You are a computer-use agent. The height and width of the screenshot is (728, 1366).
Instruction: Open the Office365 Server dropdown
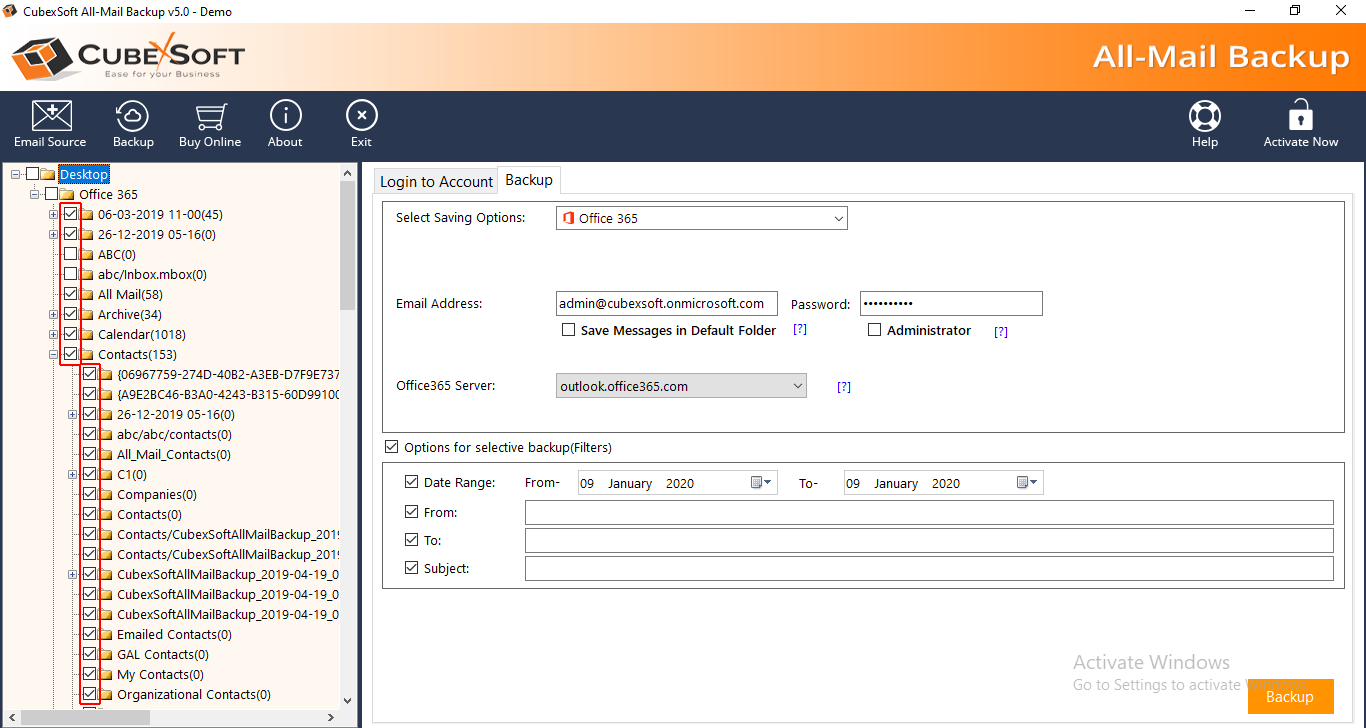click(x=681, y=386)
